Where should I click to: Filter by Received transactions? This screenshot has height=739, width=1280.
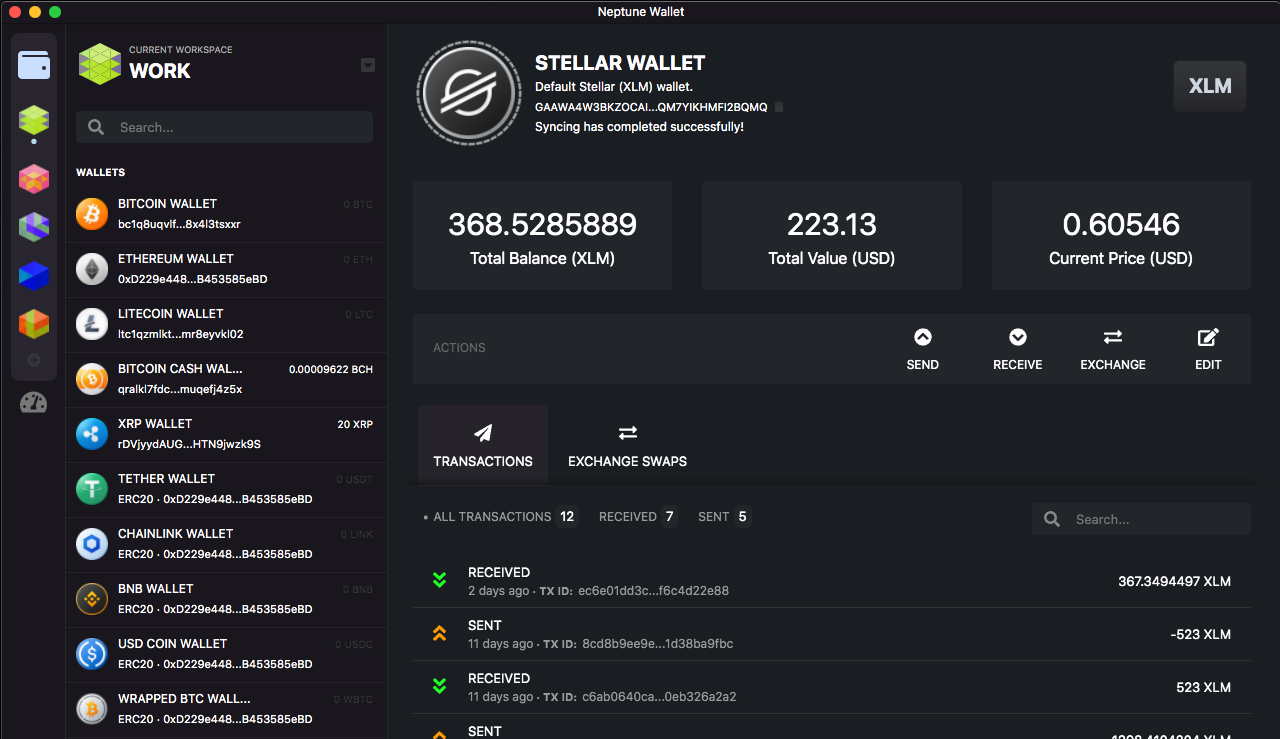tap(637, 517)
